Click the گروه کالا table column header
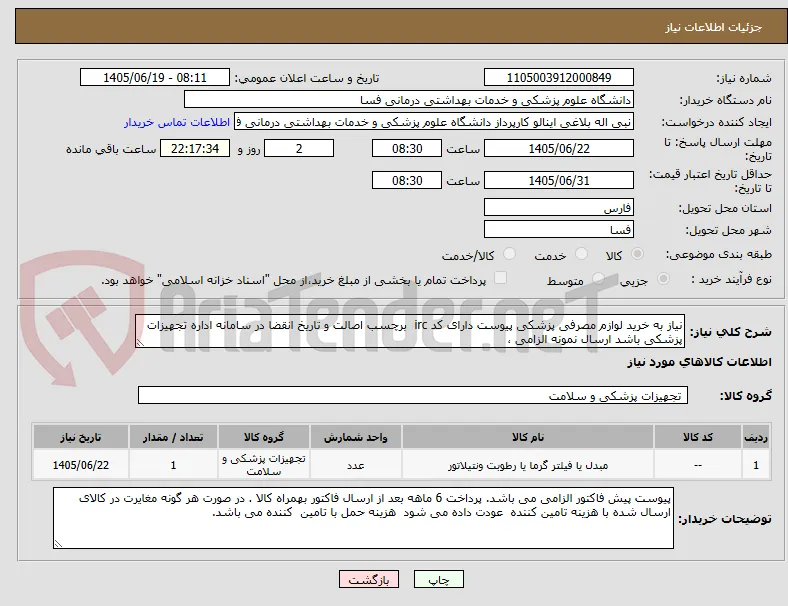Screen dimensions: 788x606 [264, 437]
